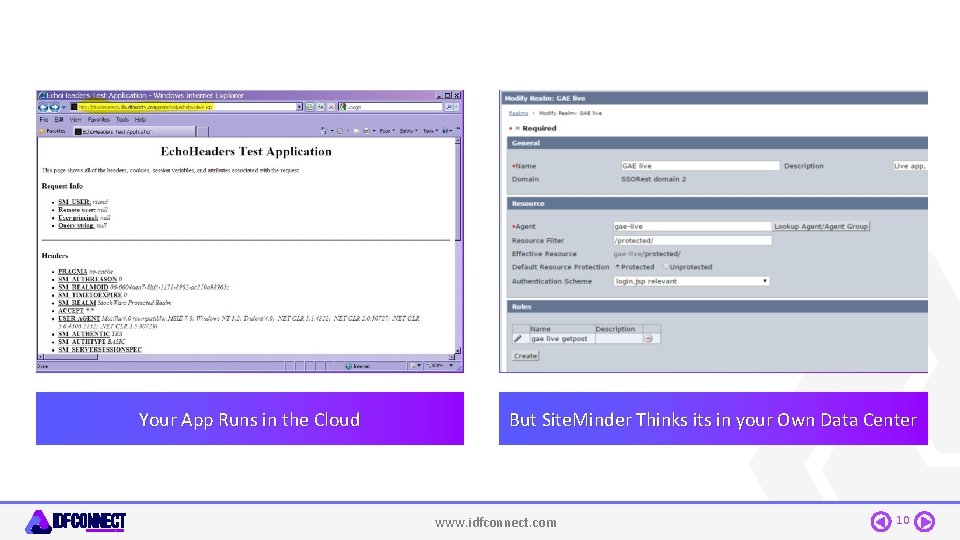Open www.idfconnect.com in the footer
960x540 pixels.
495,522
